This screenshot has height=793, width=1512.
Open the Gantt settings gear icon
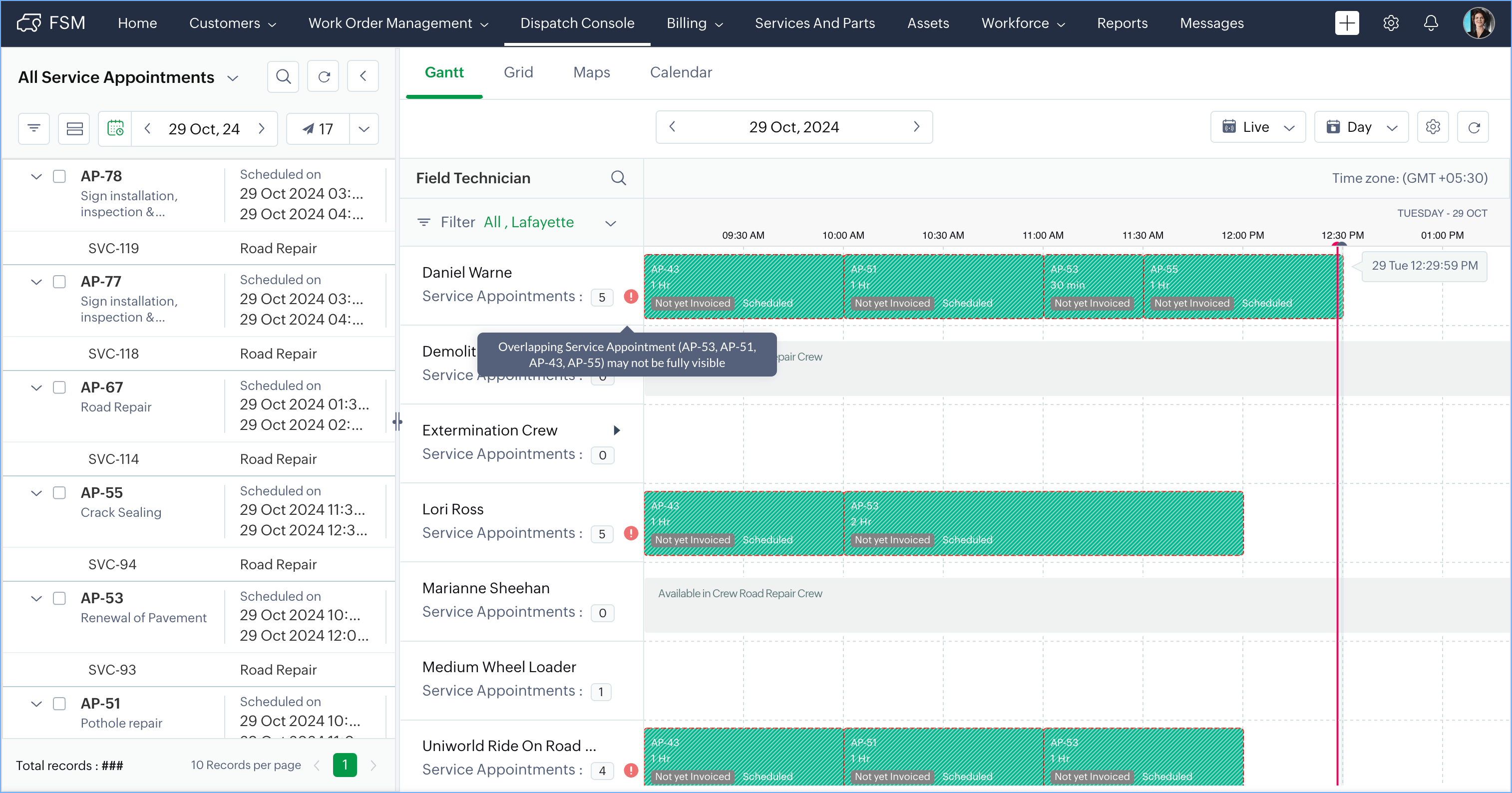[1433, 127]
